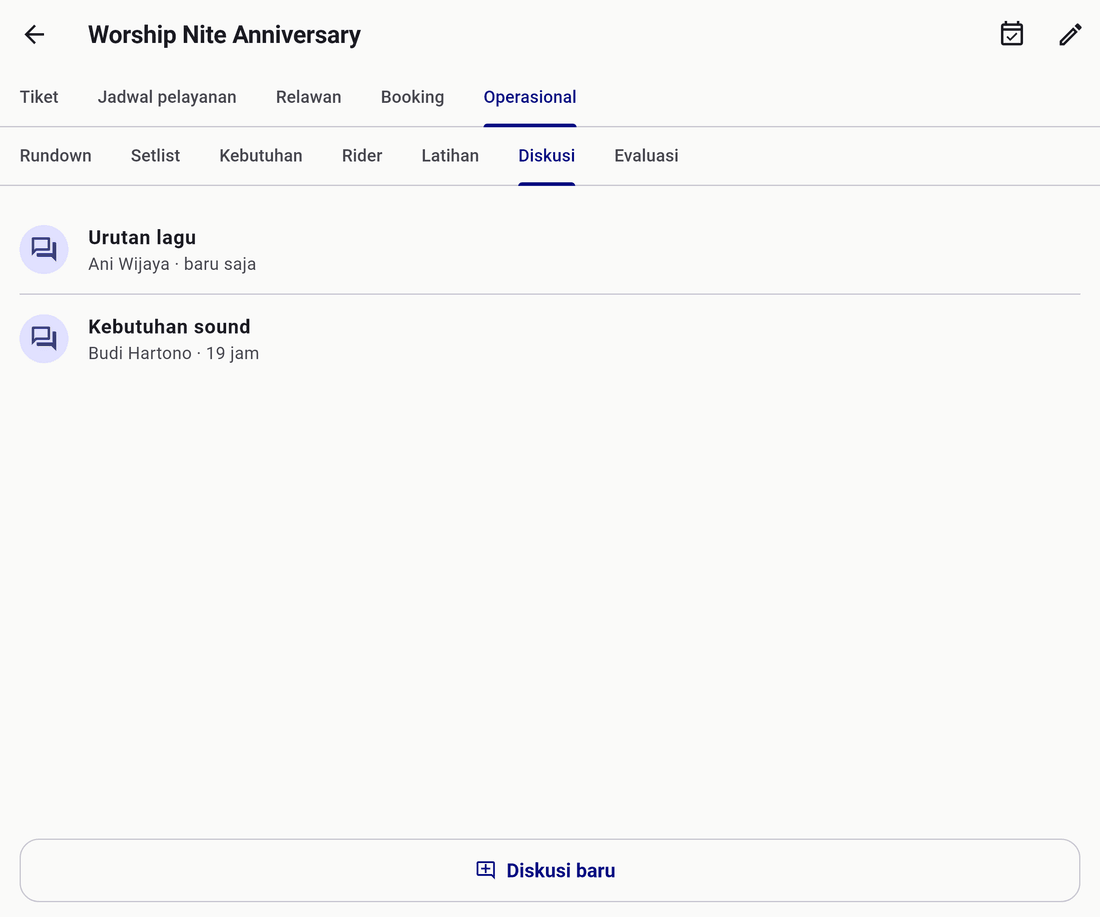Start a new discussion with Diskusi baru
The image size is (1100, 917).
point(550,871)
